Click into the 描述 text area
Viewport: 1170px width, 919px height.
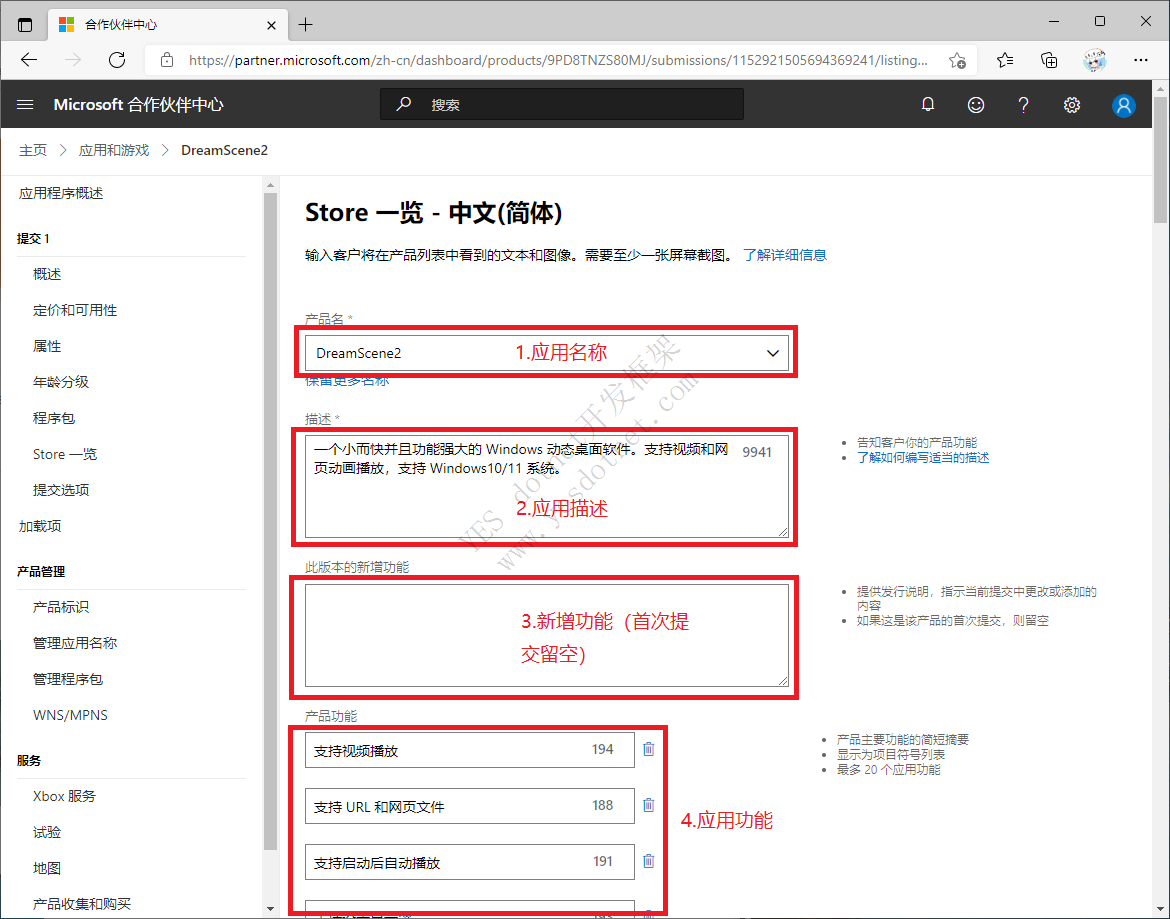pos(547,486)
